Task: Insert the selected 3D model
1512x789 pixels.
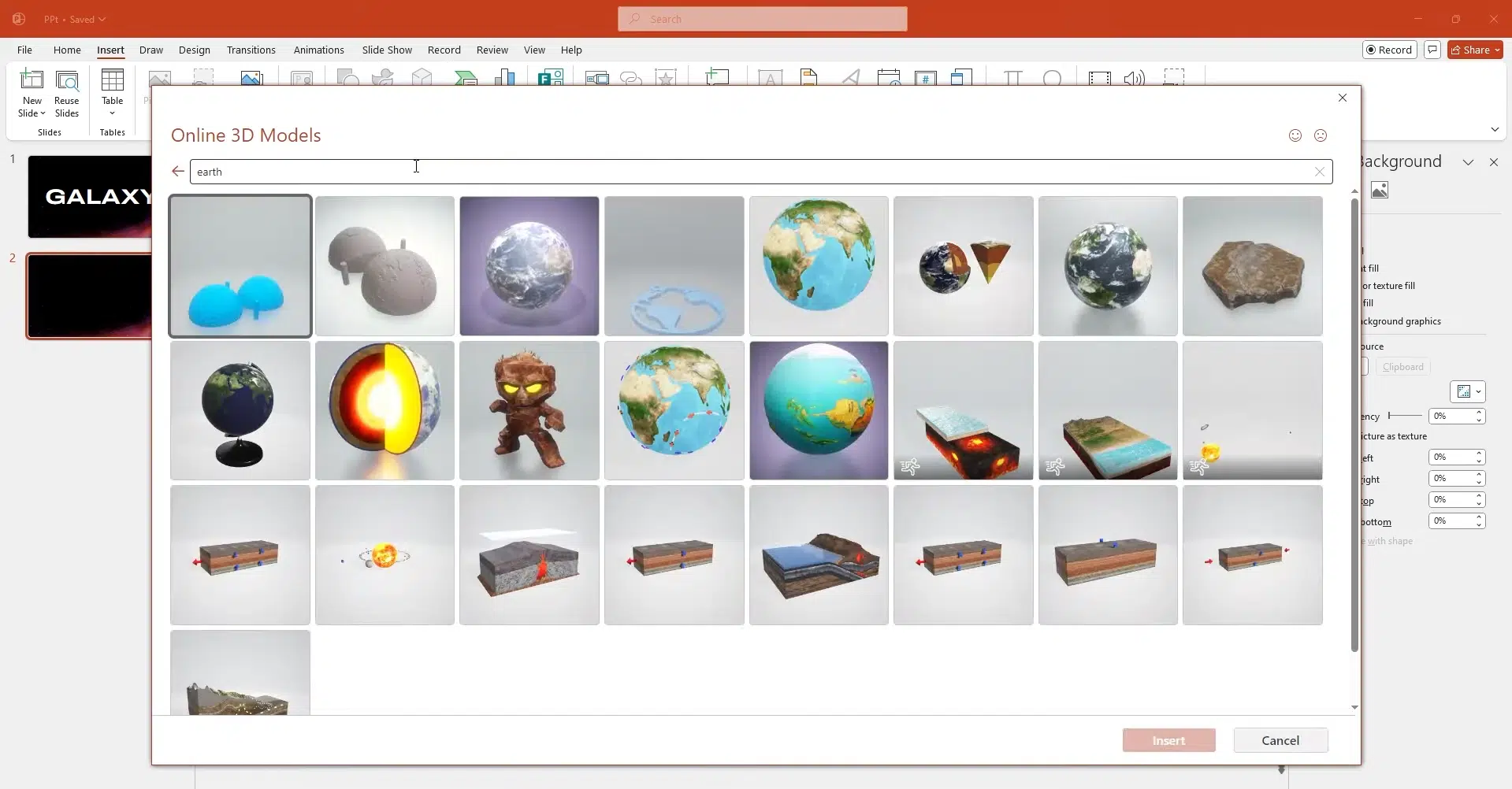Action: (1168, 739)
